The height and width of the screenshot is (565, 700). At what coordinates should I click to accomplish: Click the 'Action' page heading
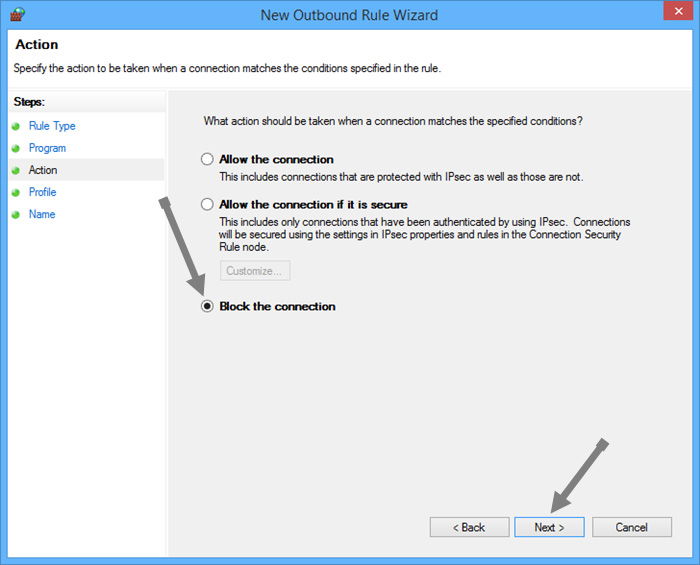37,45
